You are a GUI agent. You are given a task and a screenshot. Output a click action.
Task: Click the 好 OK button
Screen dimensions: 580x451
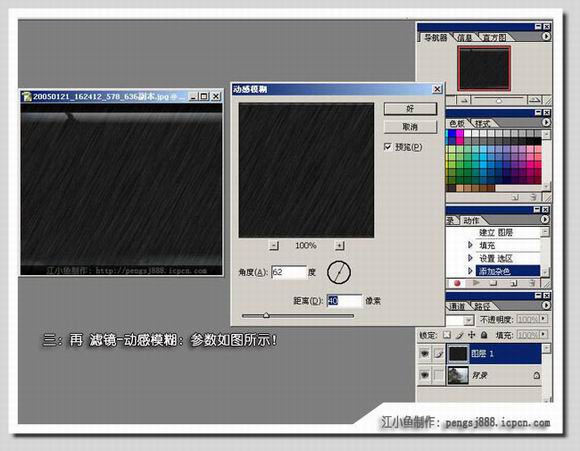coord(410,109)
